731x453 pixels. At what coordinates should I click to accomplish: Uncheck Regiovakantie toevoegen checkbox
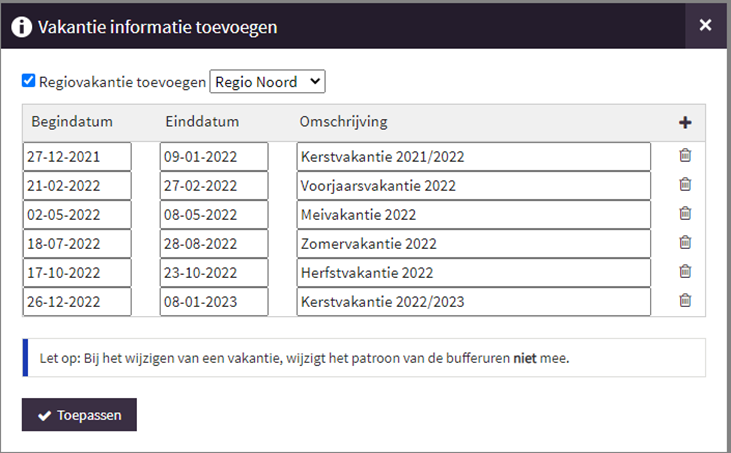click(x=28, y=81)
